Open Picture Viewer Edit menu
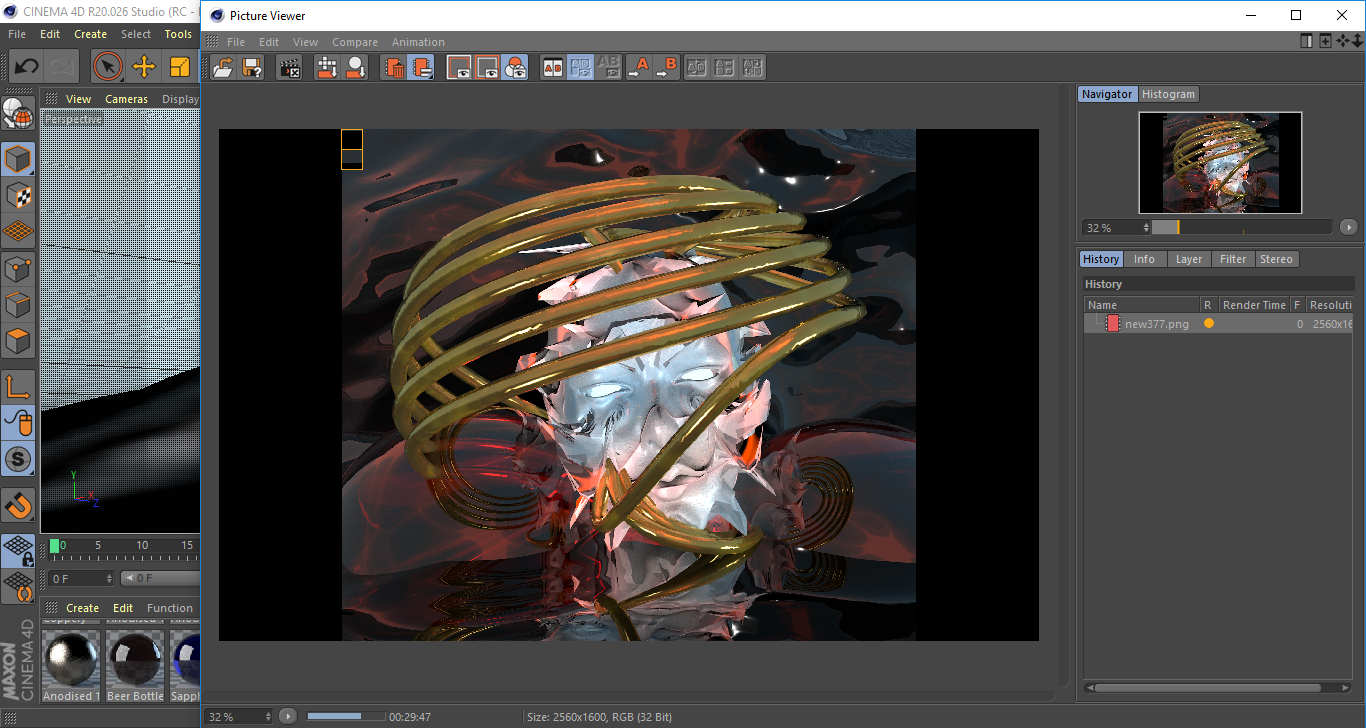Viewport: 1366px width, 728px height. click(x=269, y=42)
